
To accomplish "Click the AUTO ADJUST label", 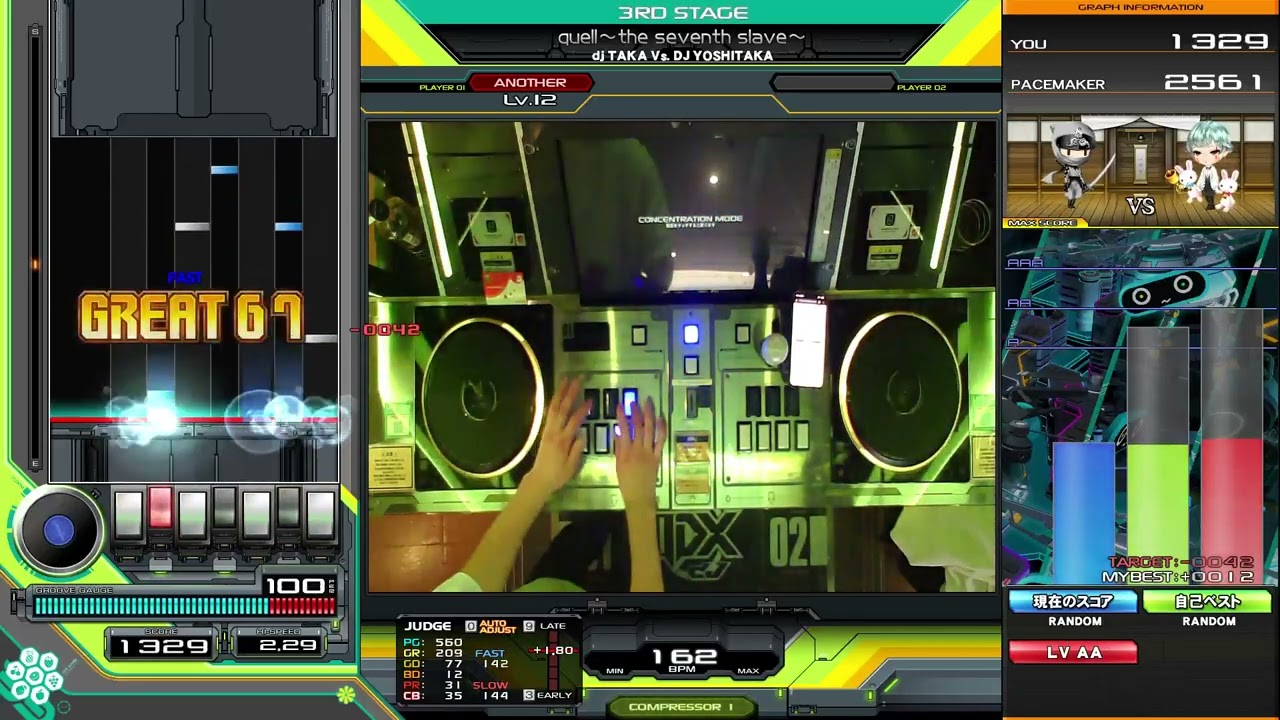I will pyautogui.click(x=498, y=626).
